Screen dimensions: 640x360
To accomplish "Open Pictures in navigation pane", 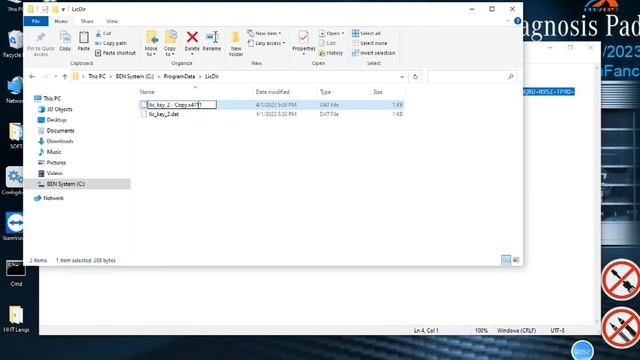I will coord(56,162).
